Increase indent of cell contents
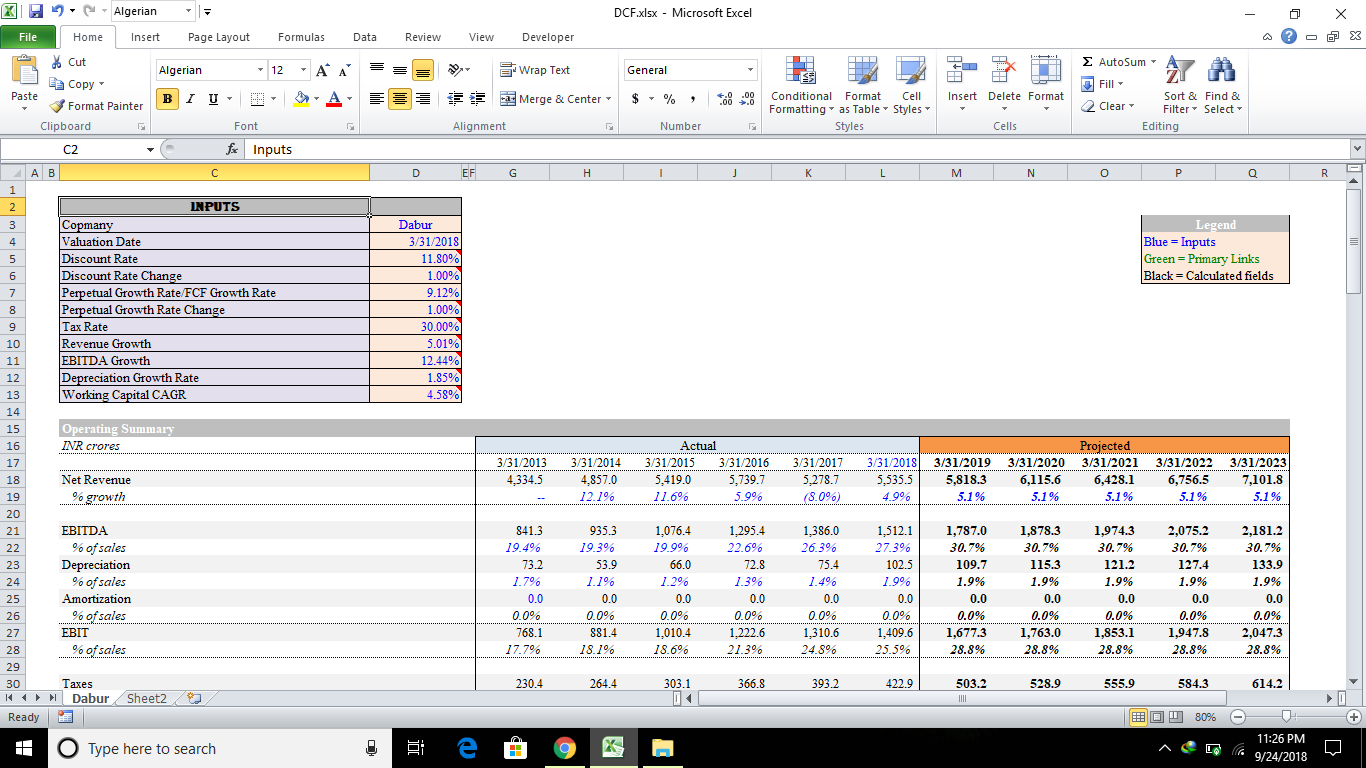This screenshot has width=1366, height=768. coord(478,99)
